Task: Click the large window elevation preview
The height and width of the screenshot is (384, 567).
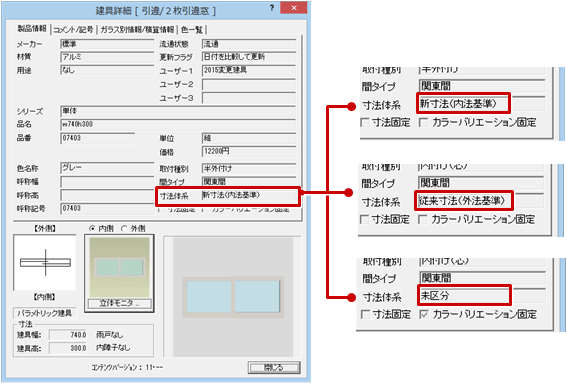Action: (233, 297)
